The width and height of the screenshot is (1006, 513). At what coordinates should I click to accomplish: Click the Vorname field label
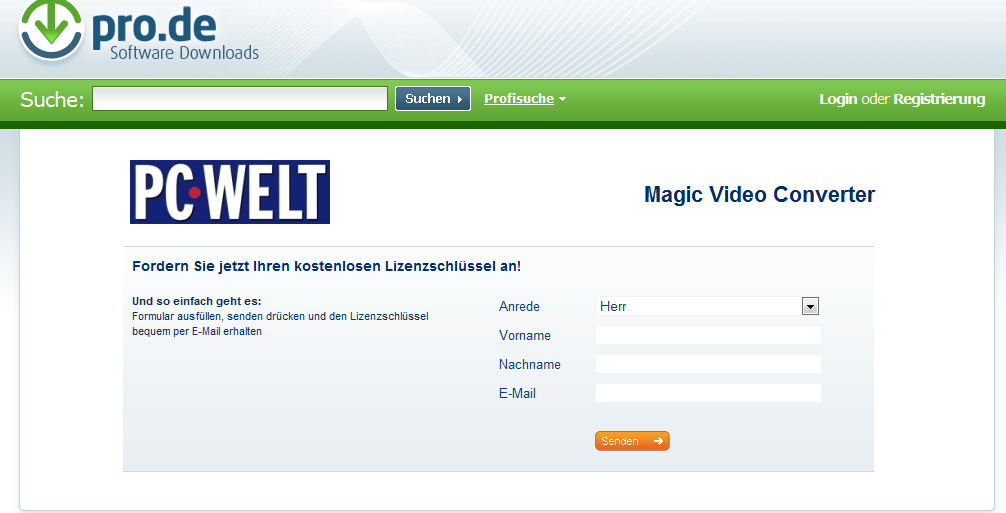[x=525, y=335]
